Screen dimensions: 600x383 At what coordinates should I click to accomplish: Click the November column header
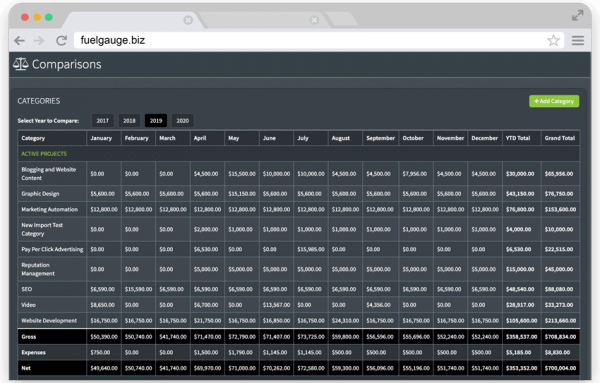(x=450, y=138)
